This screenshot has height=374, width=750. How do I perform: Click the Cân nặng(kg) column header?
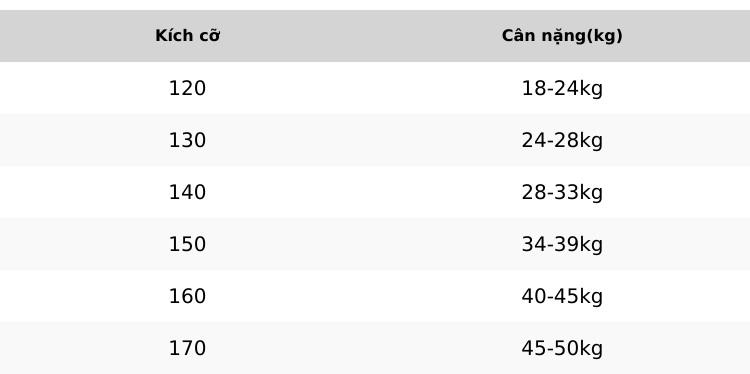tap(562, 36)
